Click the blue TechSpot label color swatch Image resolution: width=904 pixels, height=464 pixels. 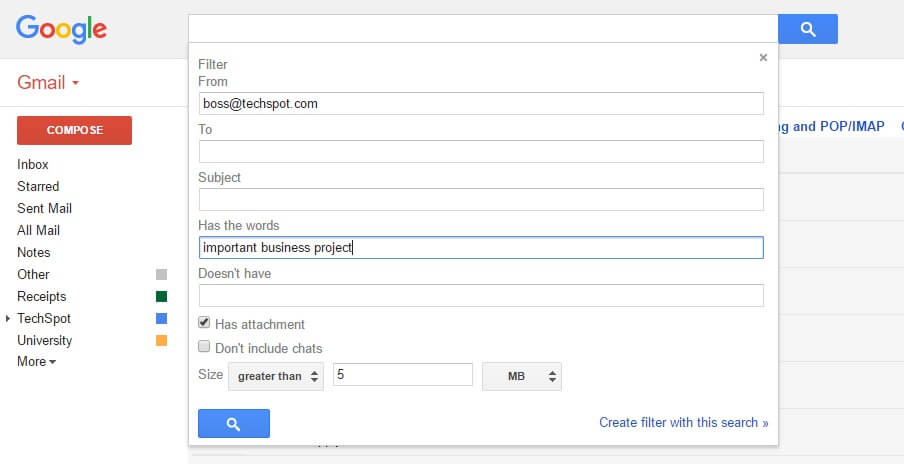(161, 318)
